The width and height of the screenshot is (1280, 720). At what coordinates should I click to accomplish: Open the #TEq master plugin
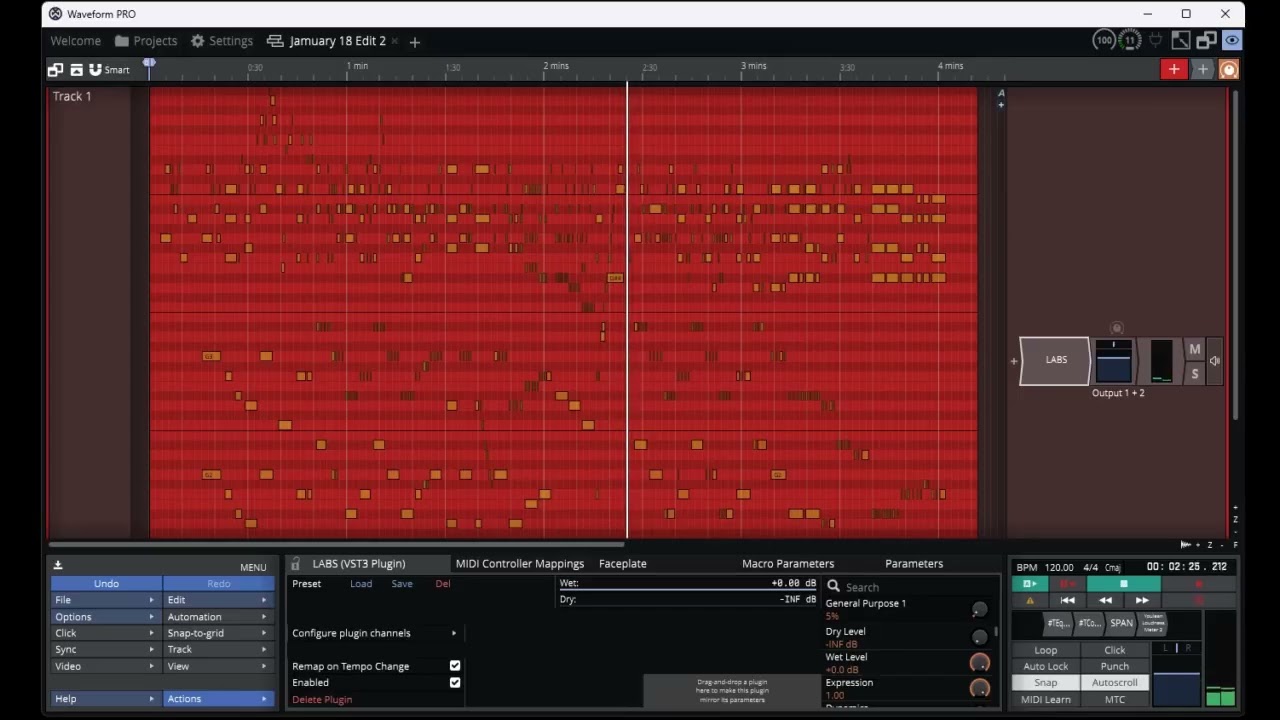pos(1058,623)
